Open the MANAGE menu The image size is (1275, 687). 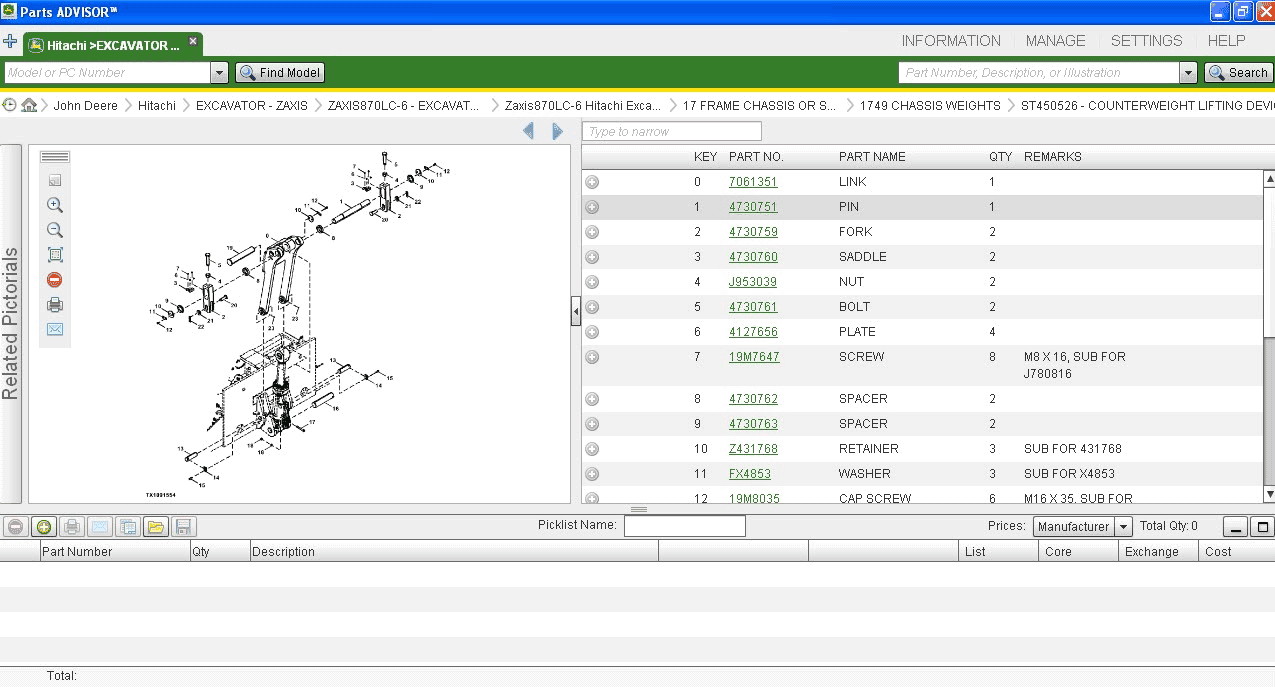pos(1055,41)
